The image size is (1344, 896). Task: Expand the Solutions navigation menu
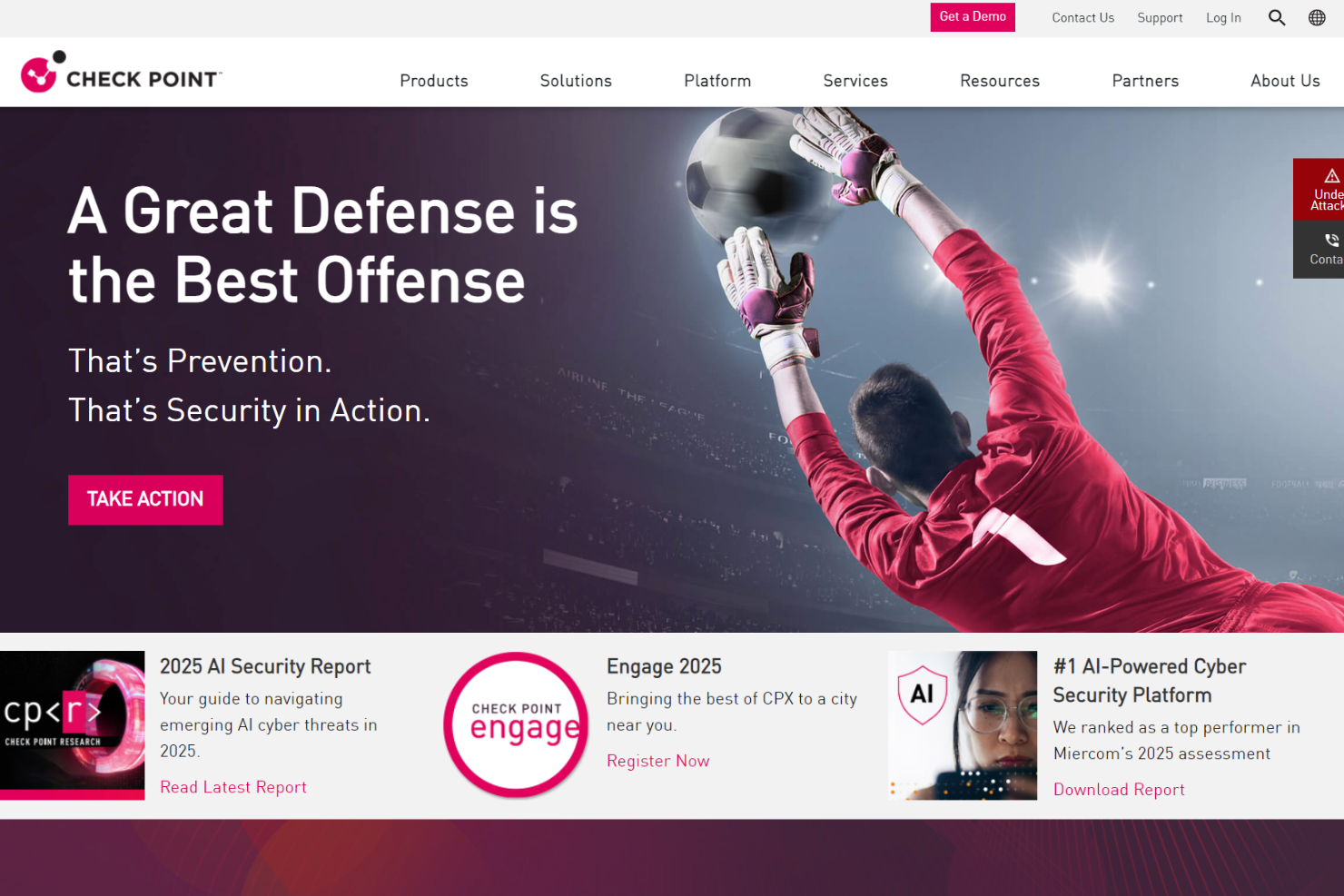[x=576, y=81]
